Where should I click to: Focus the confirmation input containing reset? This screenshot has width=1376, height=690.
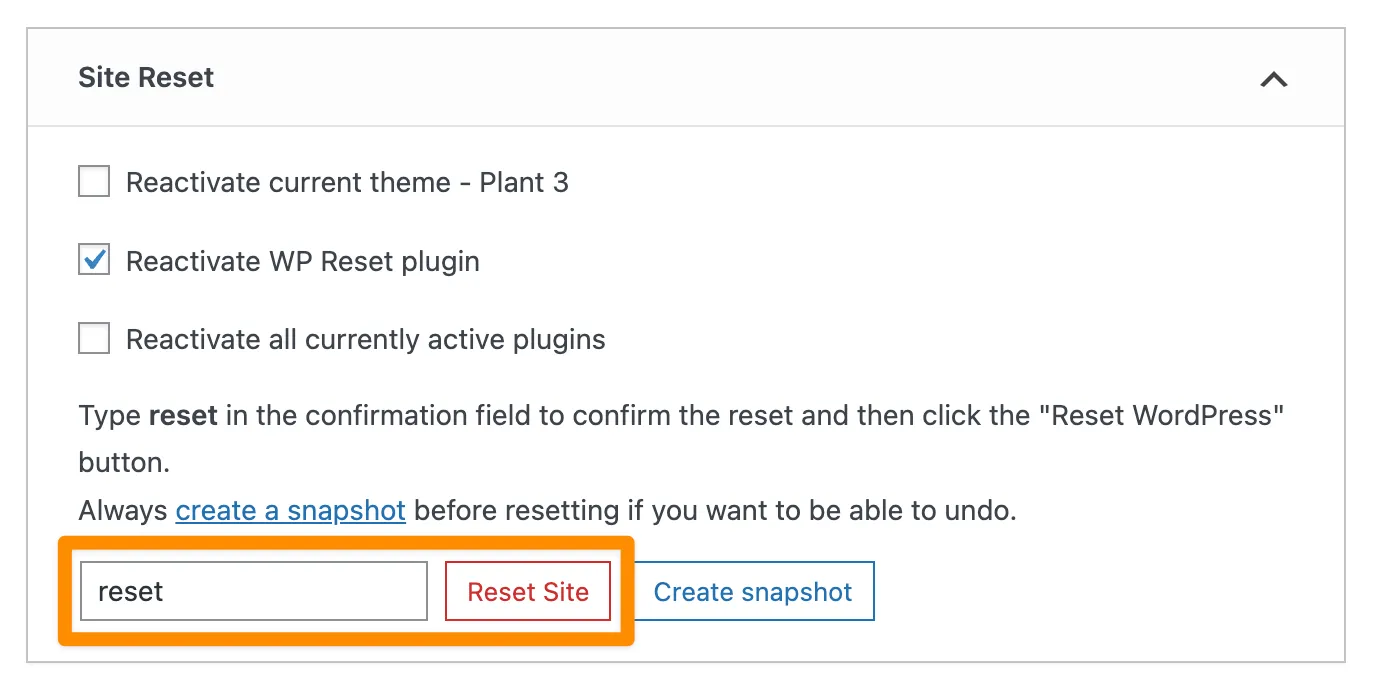tap(253, 591)
